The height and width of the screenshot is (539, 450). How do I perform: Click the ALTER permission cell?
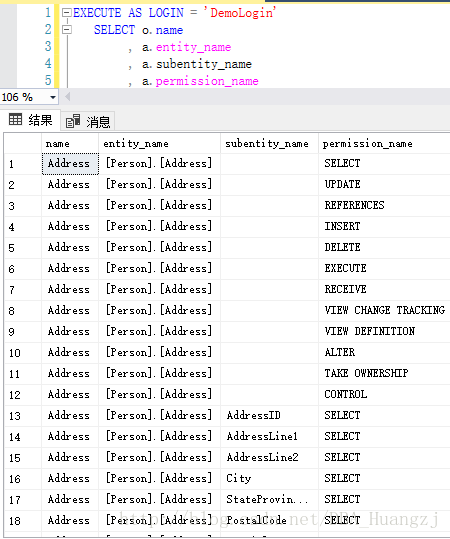[x=384, y=352]
